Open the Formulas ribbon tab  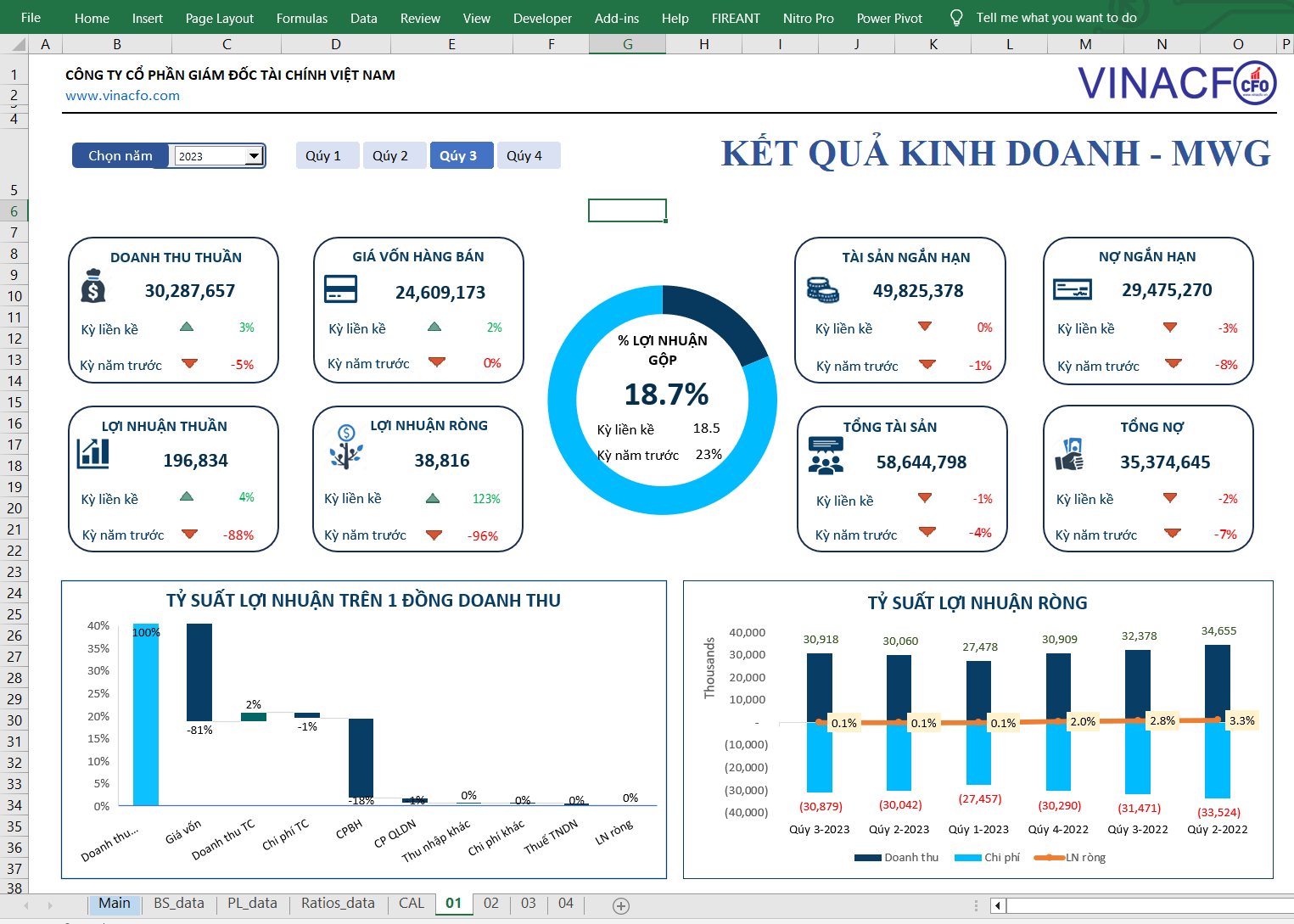click(302, 18)
